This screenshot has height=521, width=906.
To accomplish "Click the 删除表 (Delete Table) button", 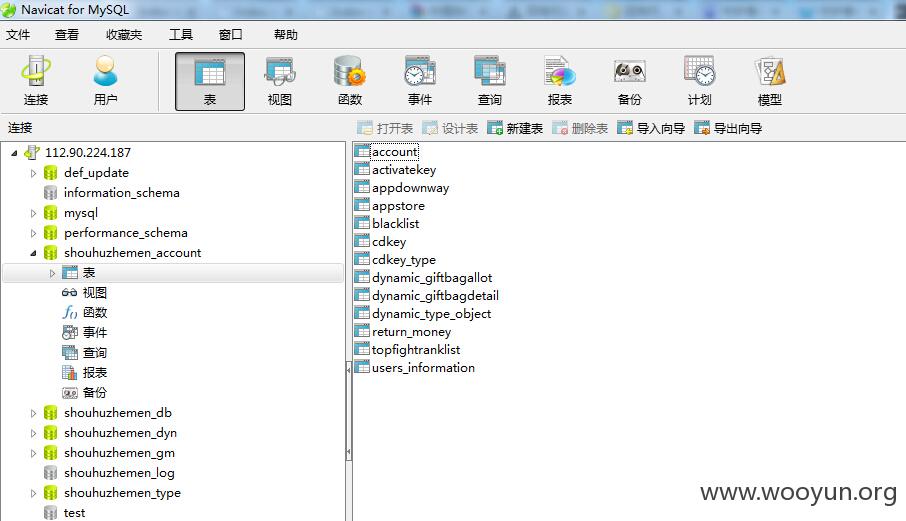I will click(x=580, y=128).
